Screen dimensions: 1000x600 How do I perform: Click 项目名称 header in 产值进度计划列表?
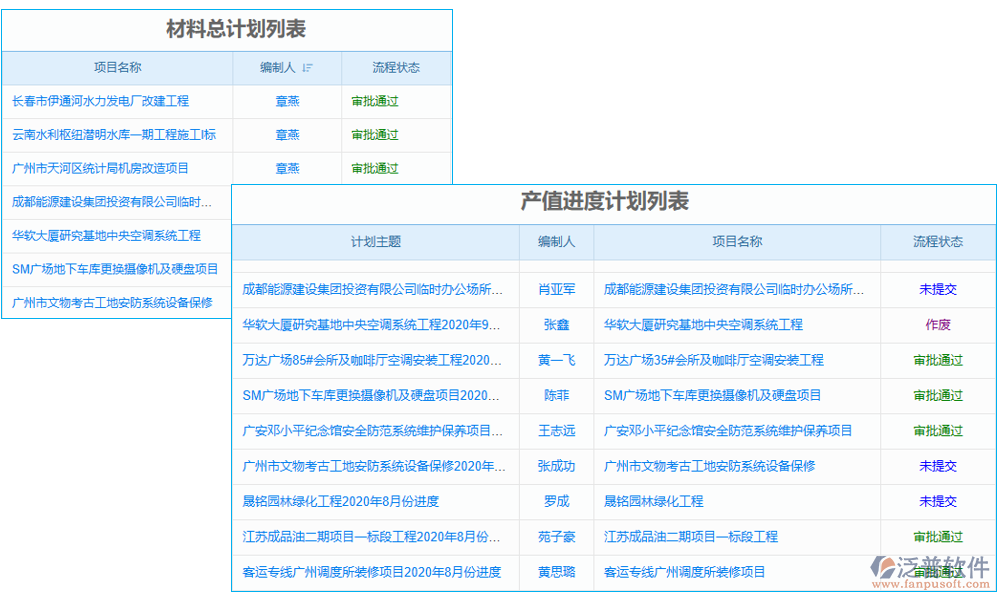tap(738, 241)
